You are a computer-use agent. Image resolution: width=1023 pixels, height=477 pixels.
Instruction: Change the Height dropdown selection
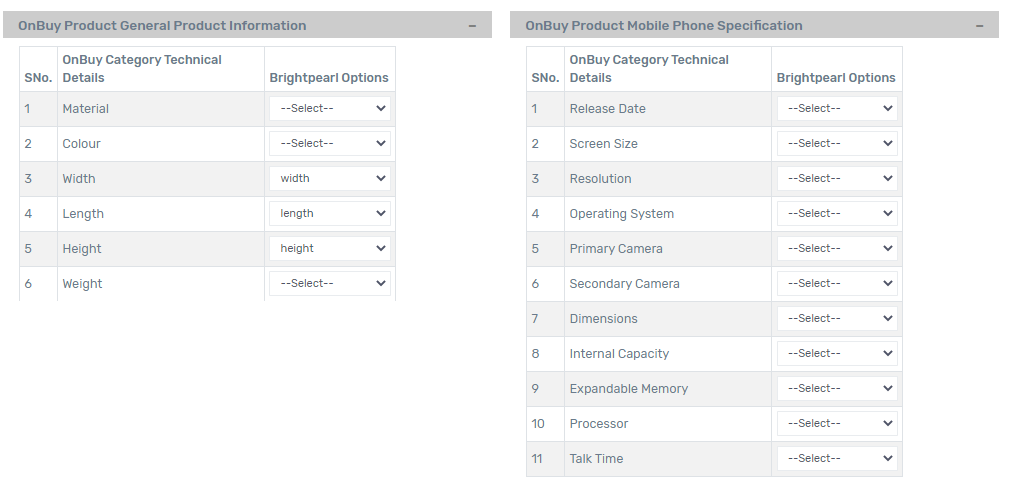point(329,249)
